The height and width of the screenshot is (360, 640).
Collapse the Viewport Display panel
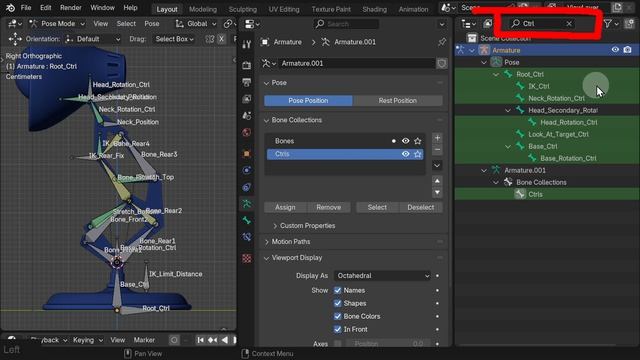pos(266,258)
